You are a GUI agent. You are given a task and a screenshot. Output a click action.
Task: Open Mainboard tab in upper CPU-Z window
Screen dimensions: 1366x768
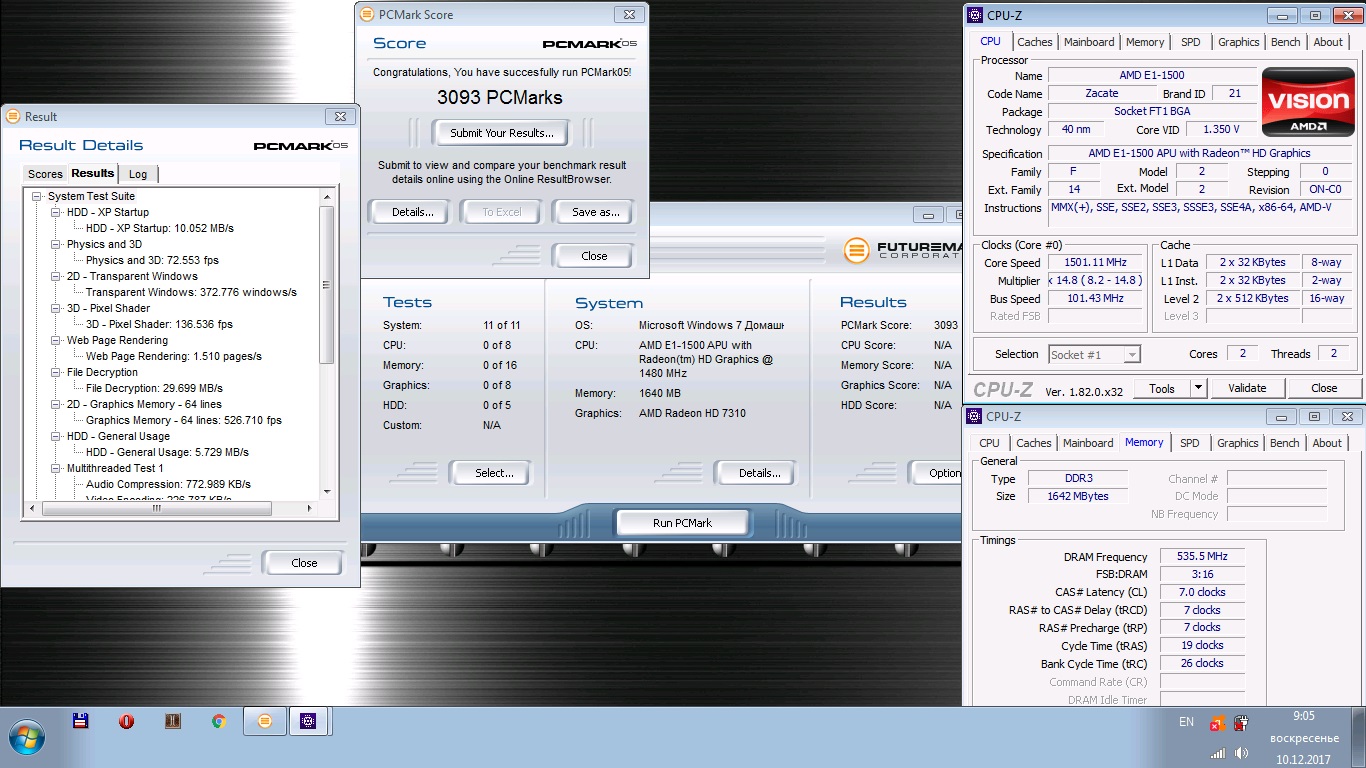1089,42
